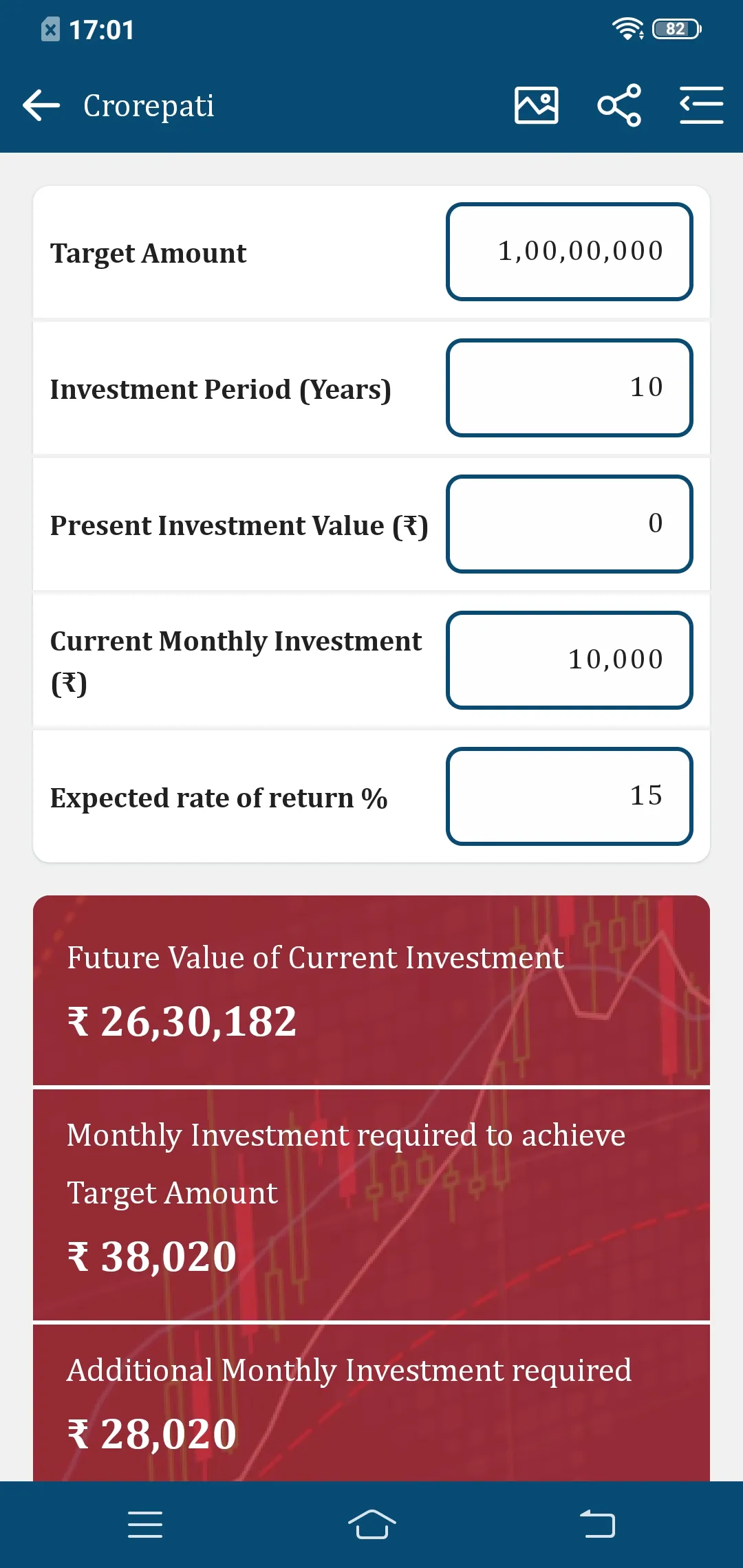Viewport: 743px width, 1568px height.
Task: Tap the Monthly Investment required result card
Action: click(x=371, y=1205)
